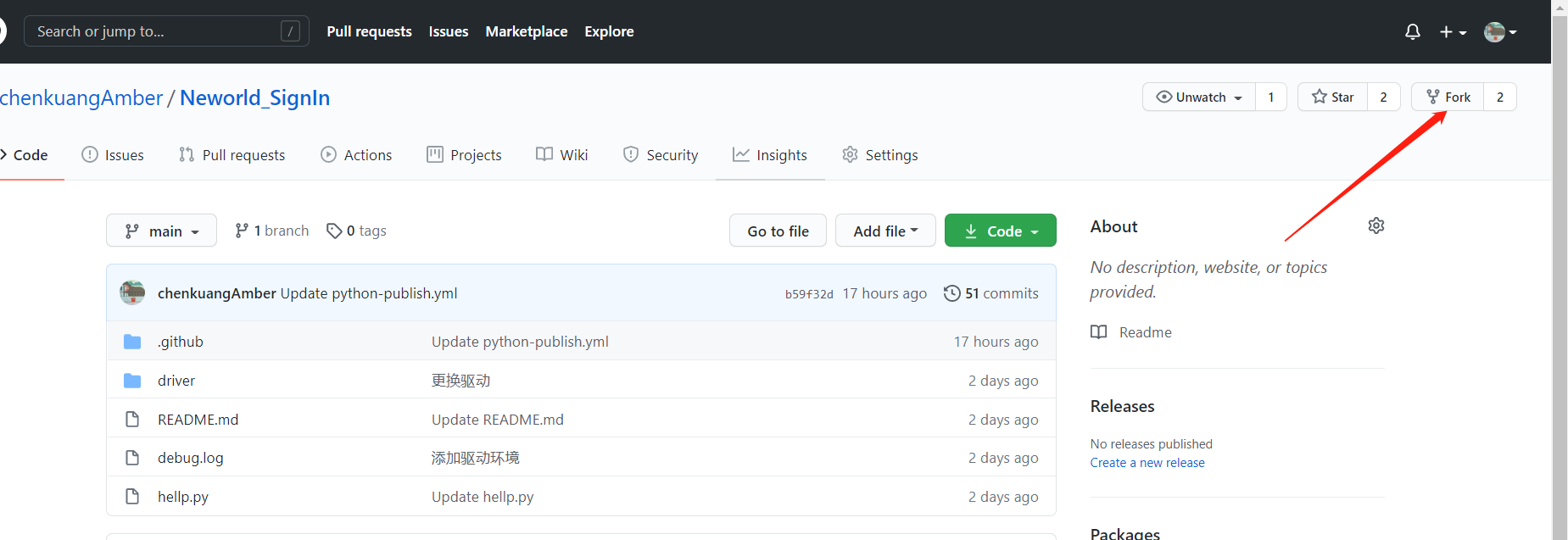Switch to the Projects tab
The width and height of the screenshot is (1568, 540).
pos(464,155)
